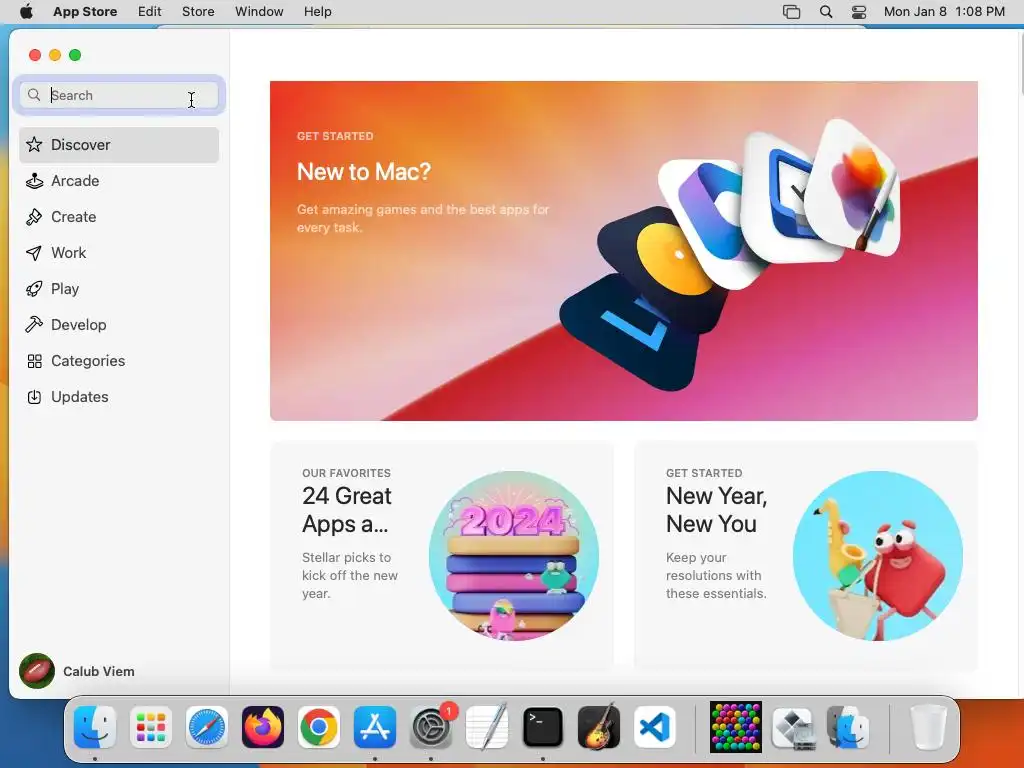Launch Safari from the Dock
The width and height of the screenshot is (1024, 768).
207,727
